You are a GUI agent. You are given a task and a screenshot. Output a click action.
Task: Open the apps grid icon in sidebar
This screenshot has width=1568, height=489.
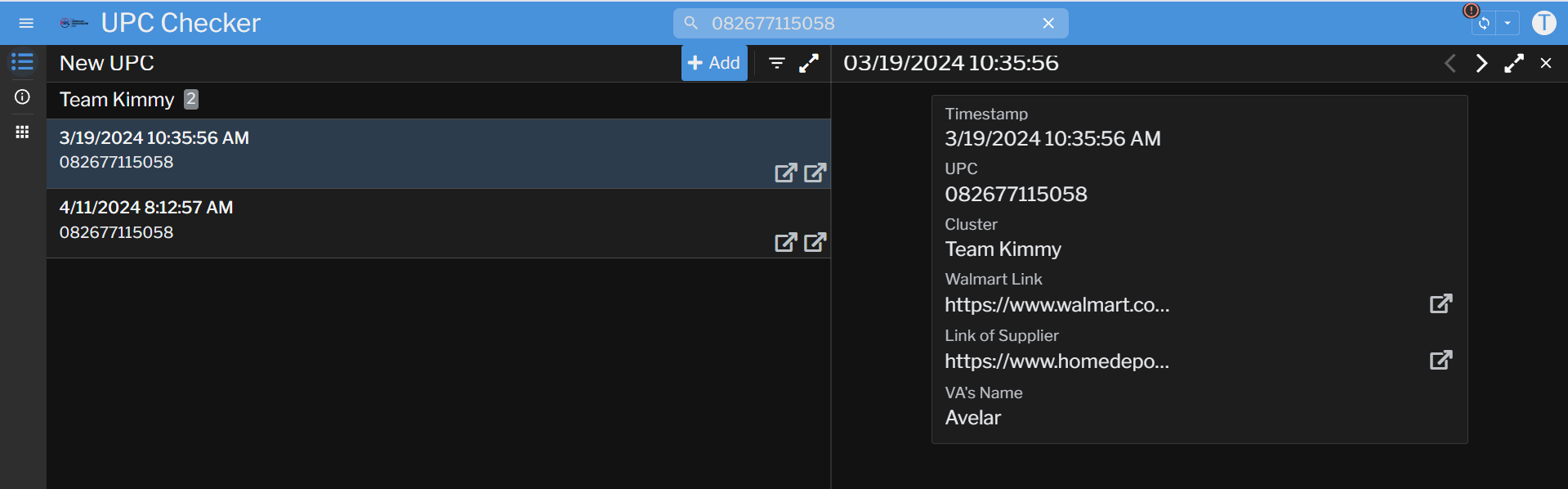(x=22, y=132)
